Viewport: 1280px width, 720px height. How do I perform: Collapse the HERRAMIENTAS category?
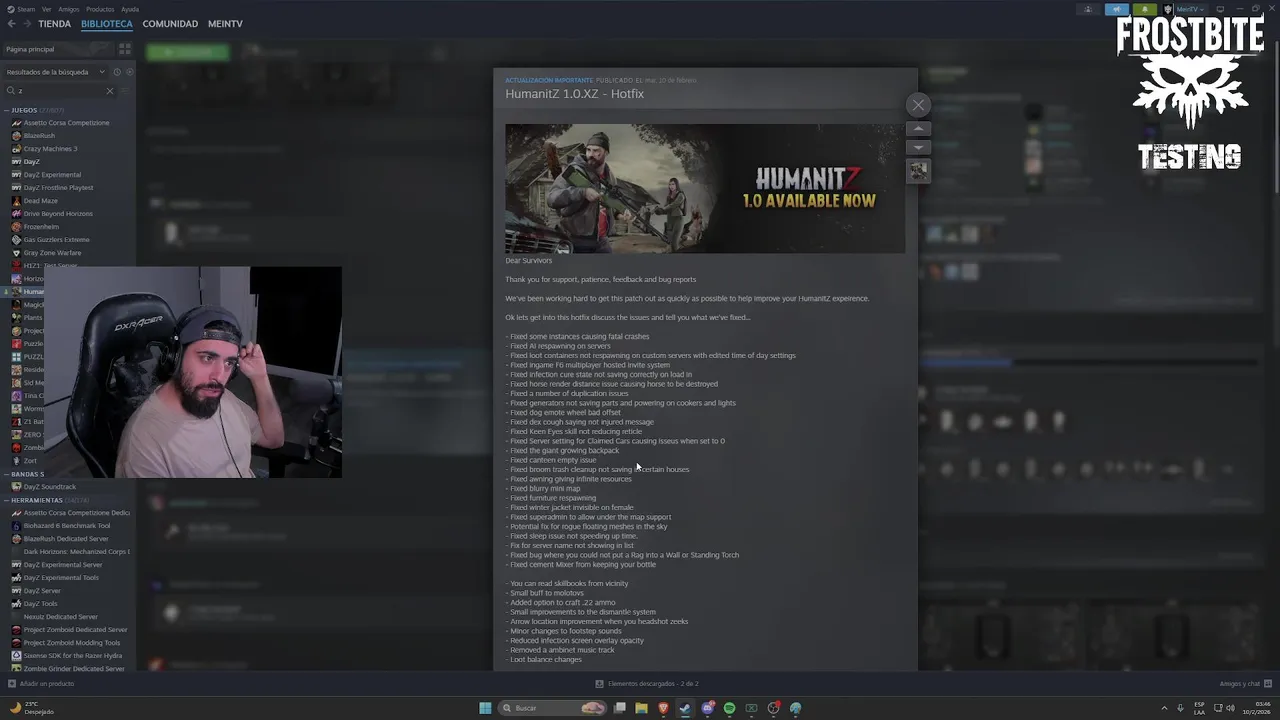8,500
